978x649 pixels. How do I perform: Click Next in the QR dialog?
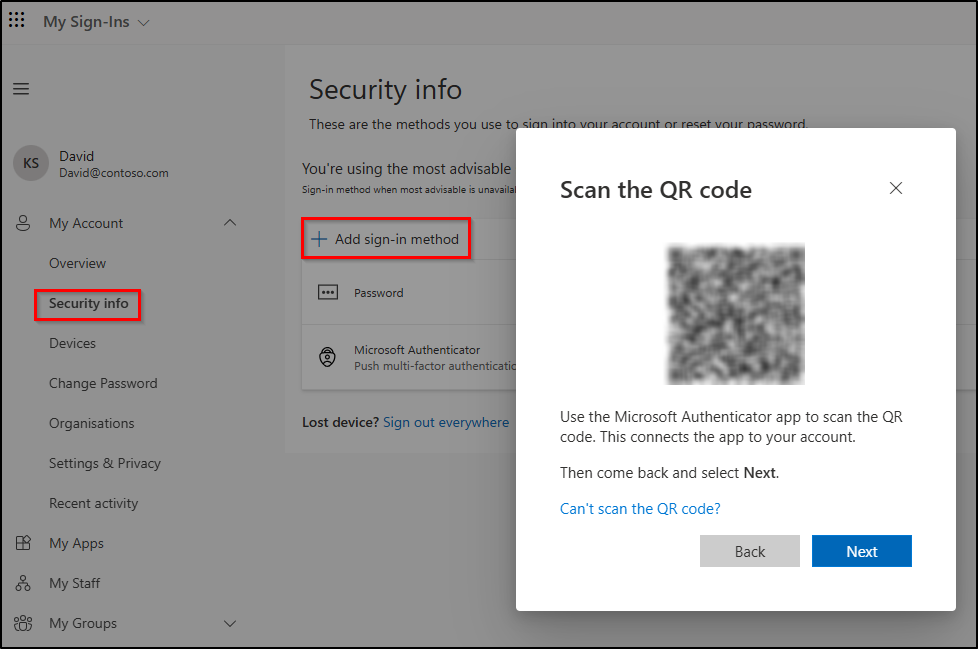(861, 551)
